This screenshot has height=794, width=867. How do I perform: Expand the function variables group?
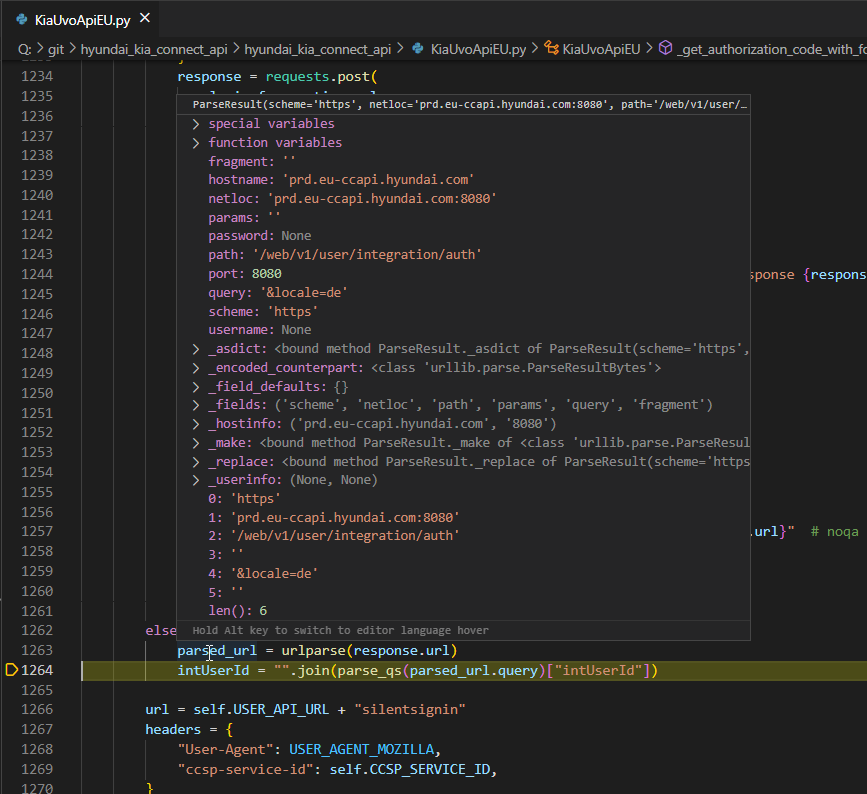pos(198,141)
